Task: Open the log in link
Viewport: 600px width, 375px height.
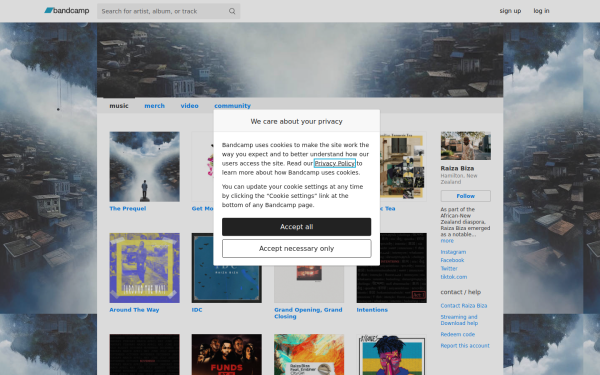Action: coord(541,11)
